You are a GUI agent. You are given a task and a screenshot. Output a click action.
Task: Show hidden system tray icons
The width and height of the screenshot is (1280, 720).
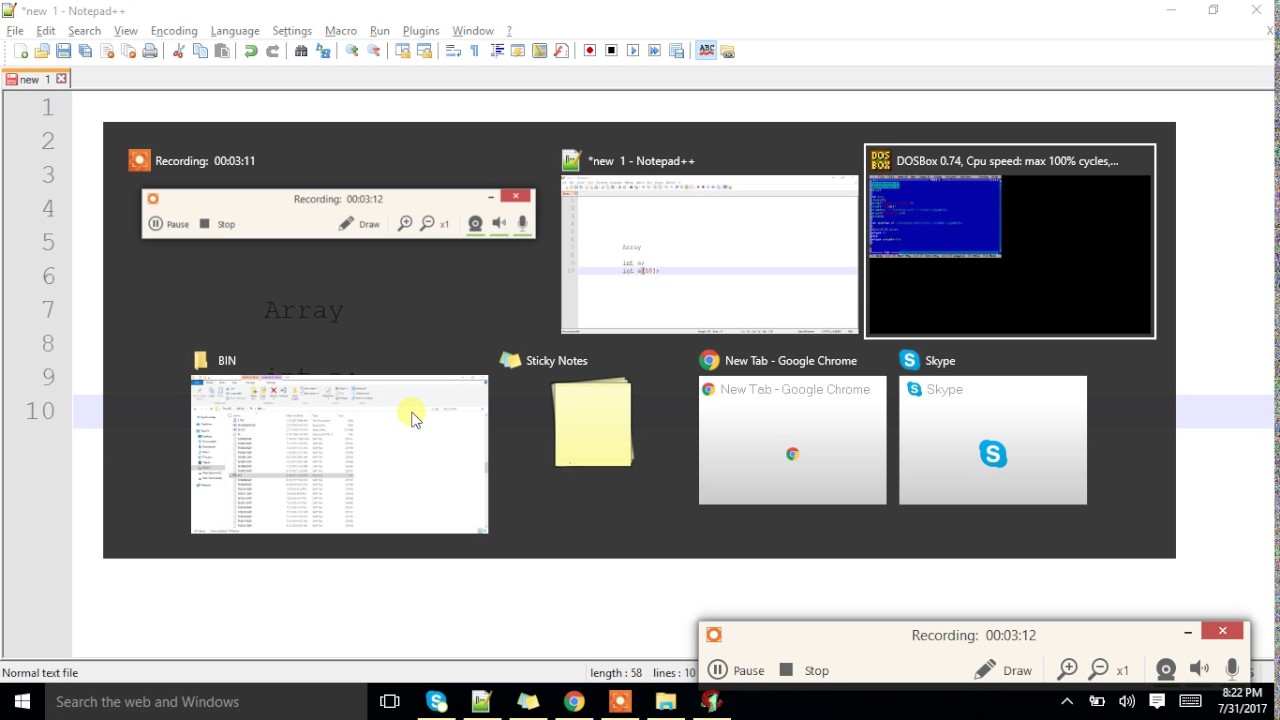[x=1067, y=701]
